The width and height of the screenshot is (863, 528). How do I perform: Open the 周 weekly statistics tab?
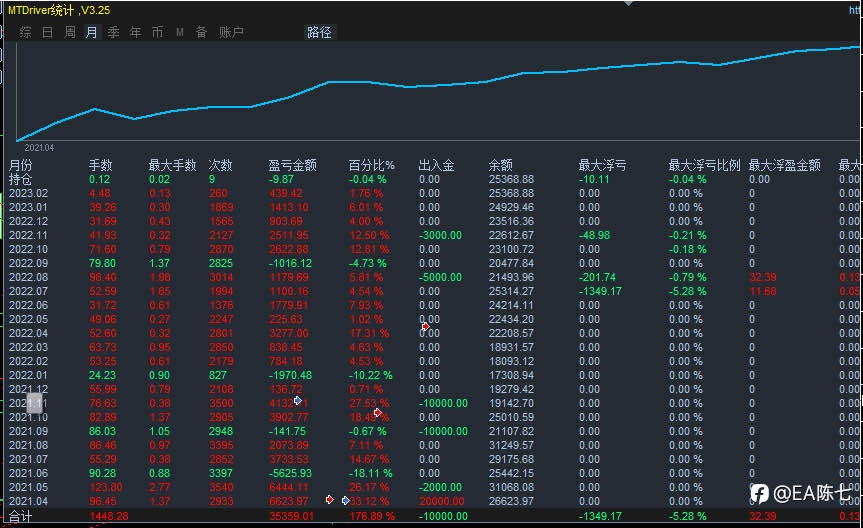click(x=70, y=32)
